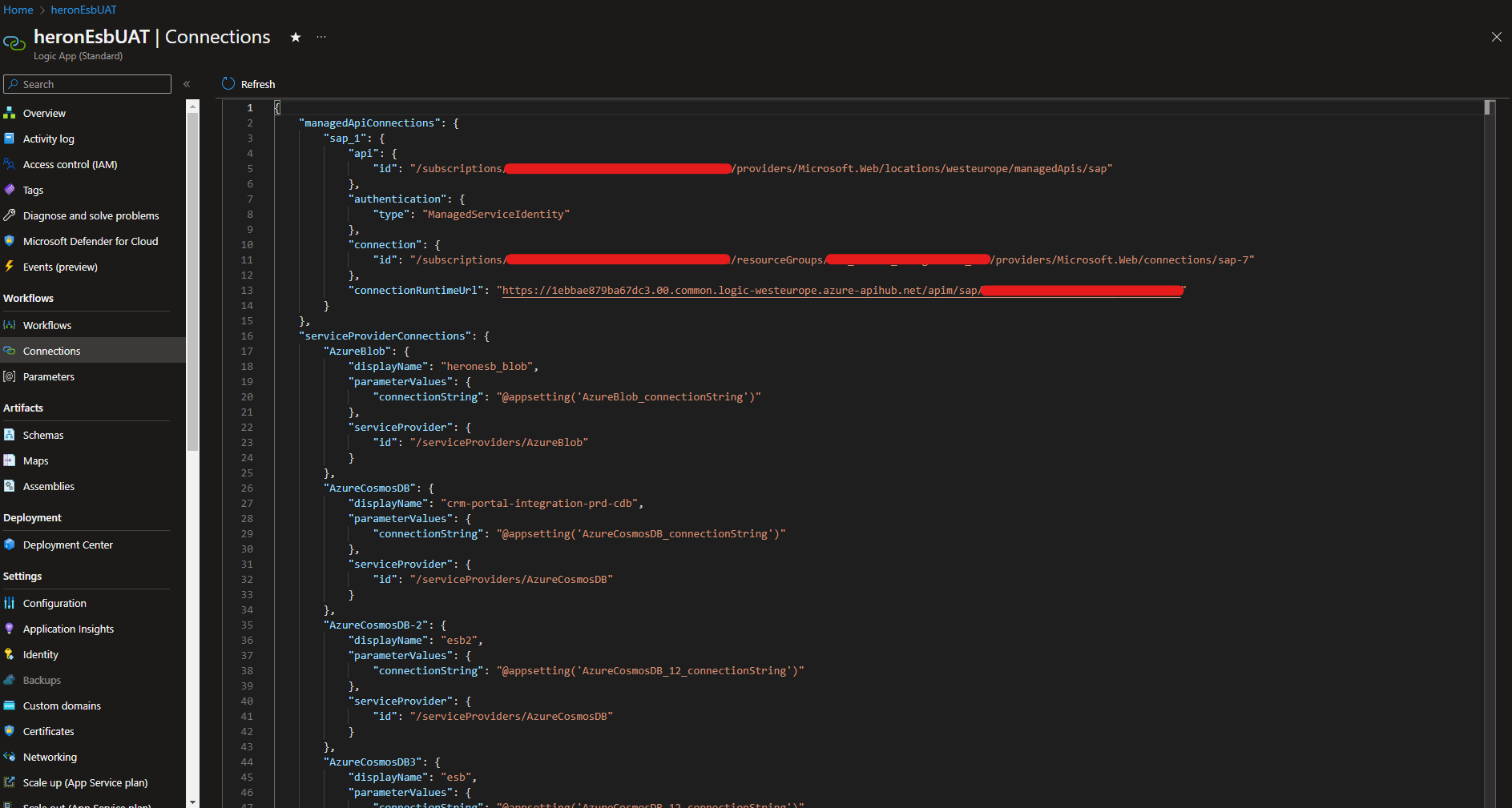This screenshot has height=808, width=1512.
Task: Open Microsoft Defender for Cloud label
Action: coord(91,241)
